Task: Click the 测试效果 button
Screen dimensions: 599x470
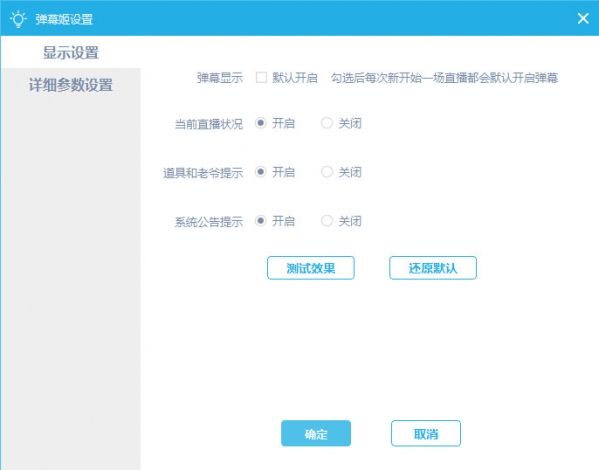Action: click(311, 268)
